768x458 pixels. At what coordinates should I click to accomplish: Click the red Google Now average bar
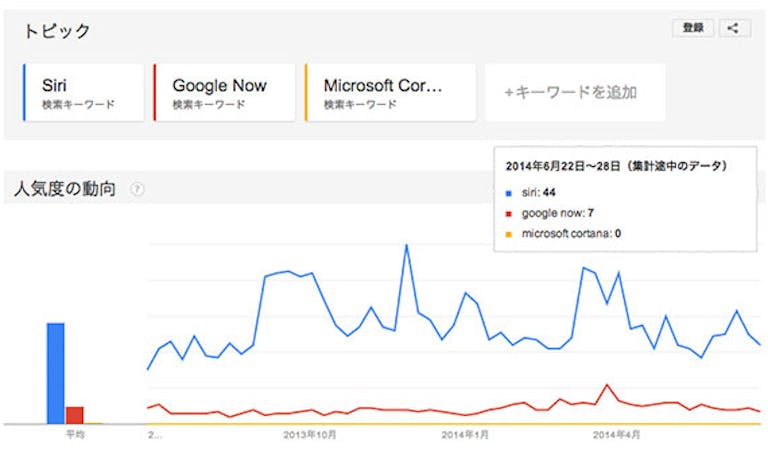pos(75,415)
